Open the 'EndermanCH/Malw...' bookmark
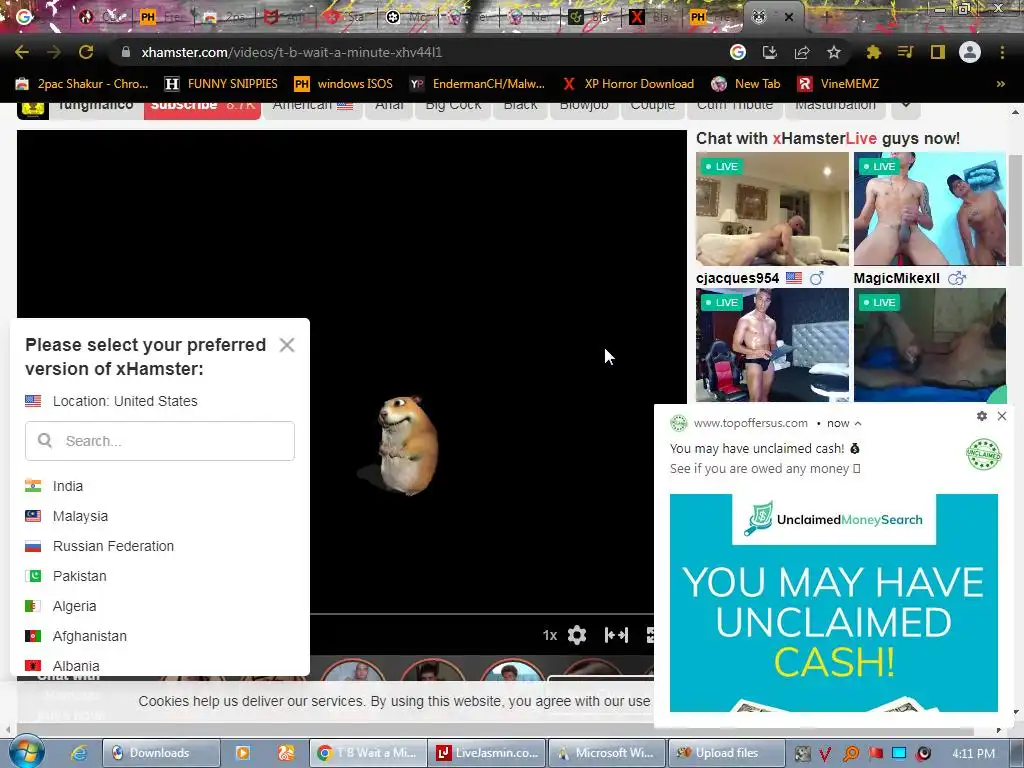The width and height of the screenshot is (1024, 768). [477, 84]
